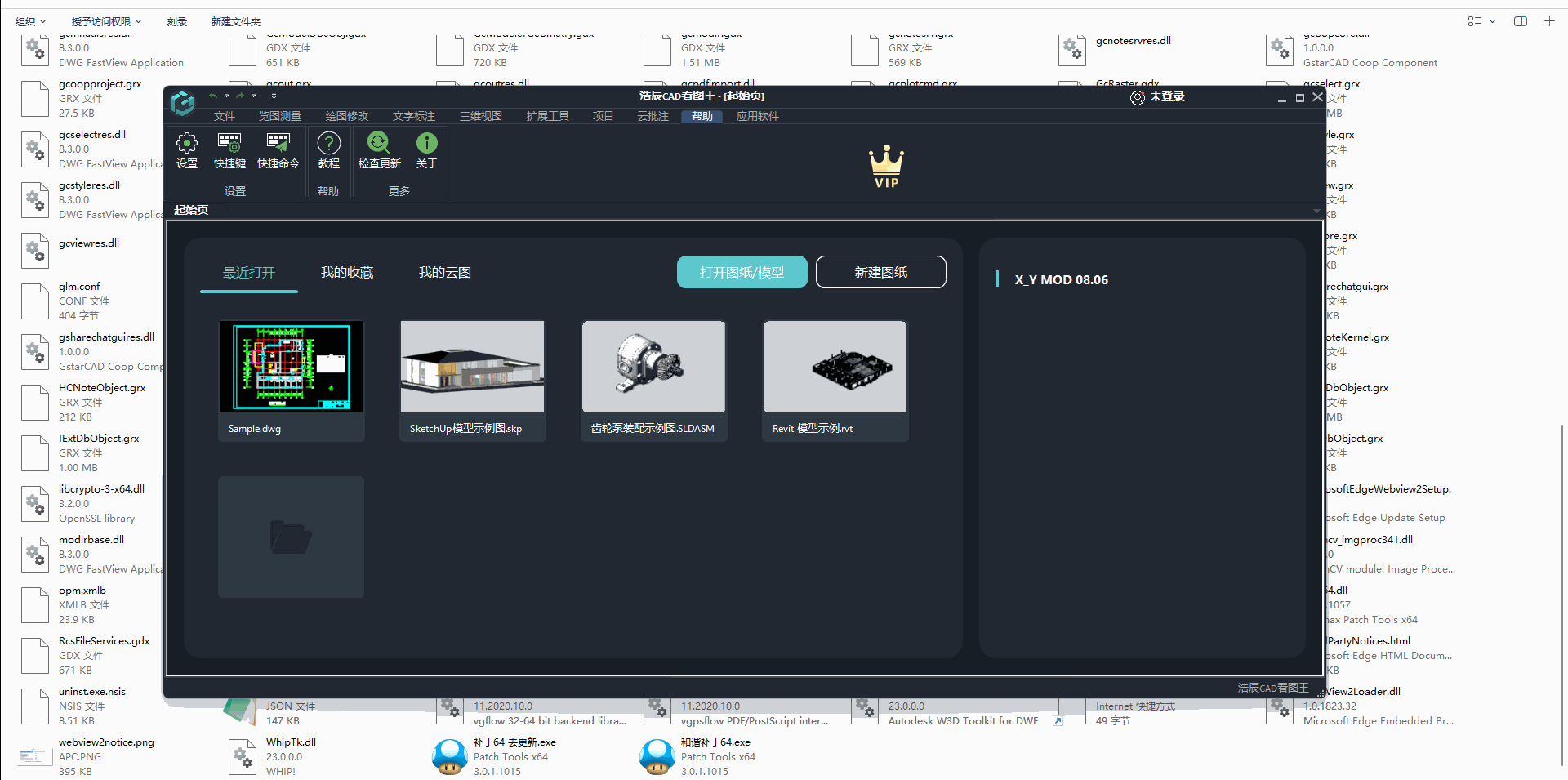Select gcnotesrvres.dll file icon in Explorer
Image resolution: width=1568 pixels, height=780 pixels.
(1072, 51)
